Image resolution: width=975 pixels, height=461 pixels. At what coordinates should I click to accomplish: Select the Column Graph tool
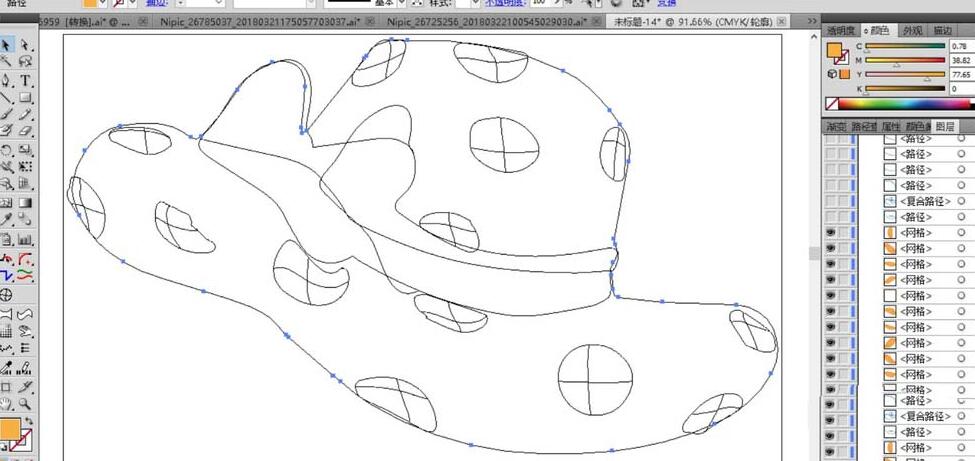point(25,240)
